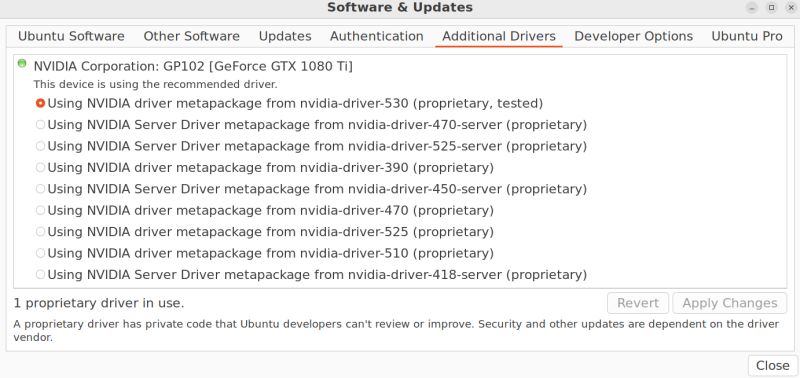Select the nvidia-driver-470 proprietary radio option

pos(40,211)
